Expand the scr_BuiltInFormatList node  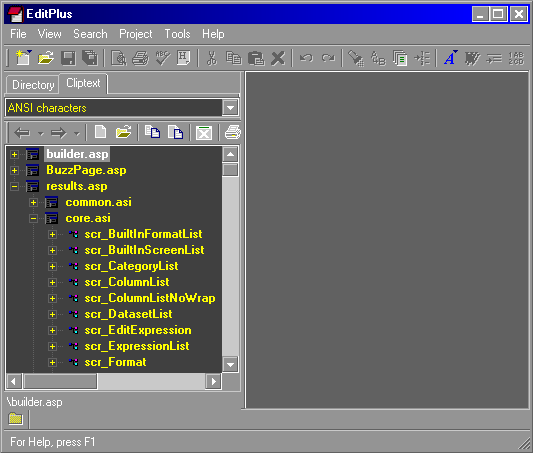52,235
